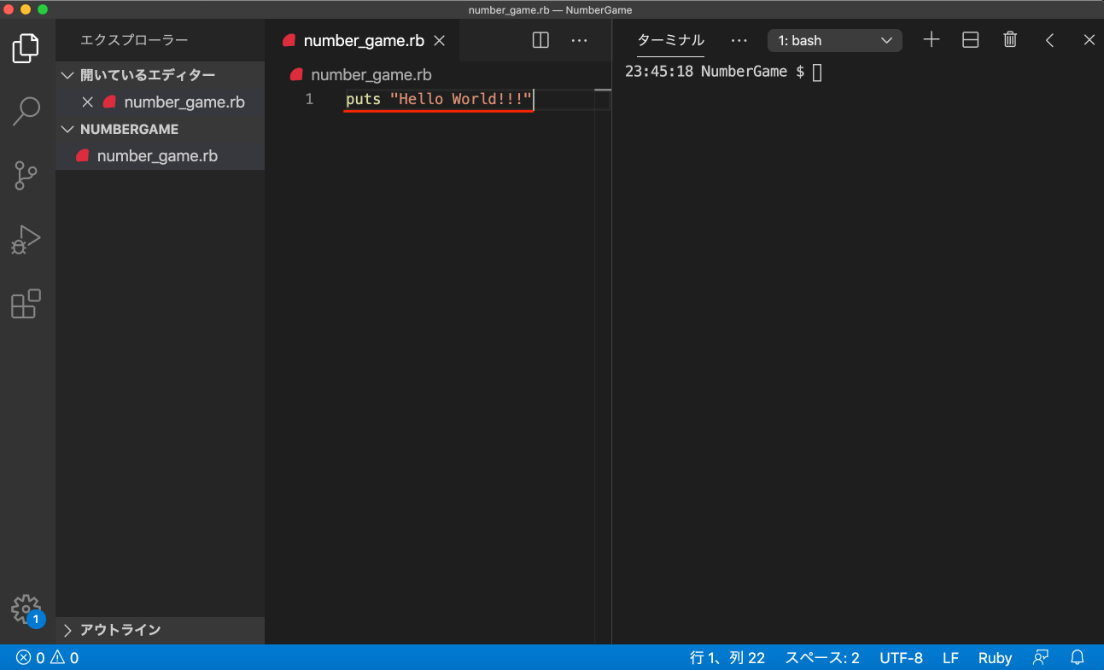Split the editor to the right
The width and height of the screenshot is (1104, 670).
tap(540, 40)
